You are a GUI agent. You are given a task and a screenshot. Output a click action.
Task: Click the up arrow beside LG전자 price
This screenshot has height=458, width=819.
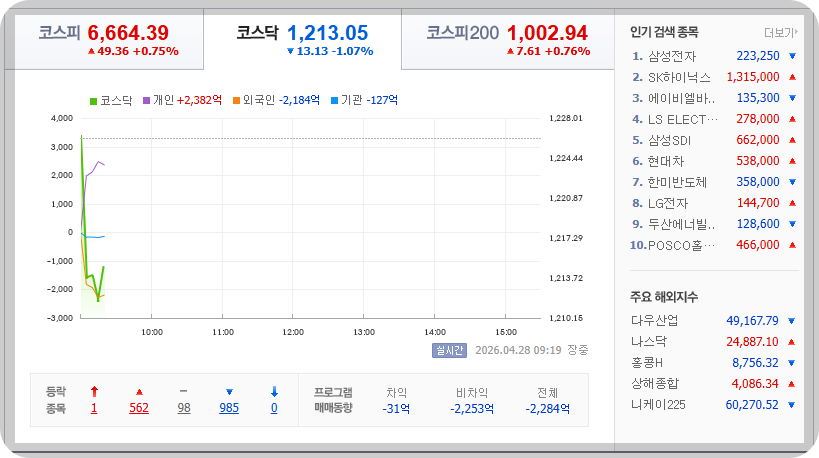(792, 203)
